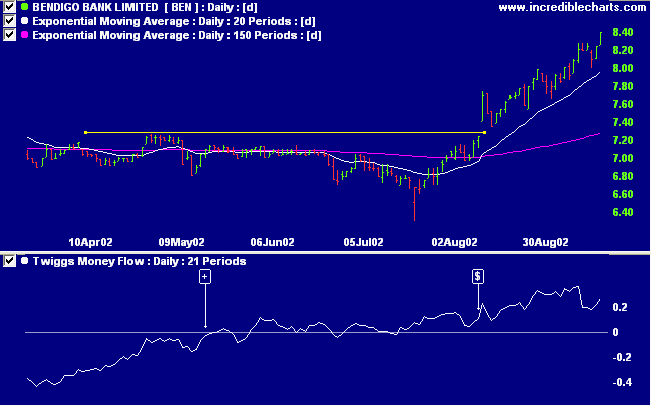This screenshot has height=406, width=651.
Task: Click the 8.40 price axis value
Action: pos(622,32)
